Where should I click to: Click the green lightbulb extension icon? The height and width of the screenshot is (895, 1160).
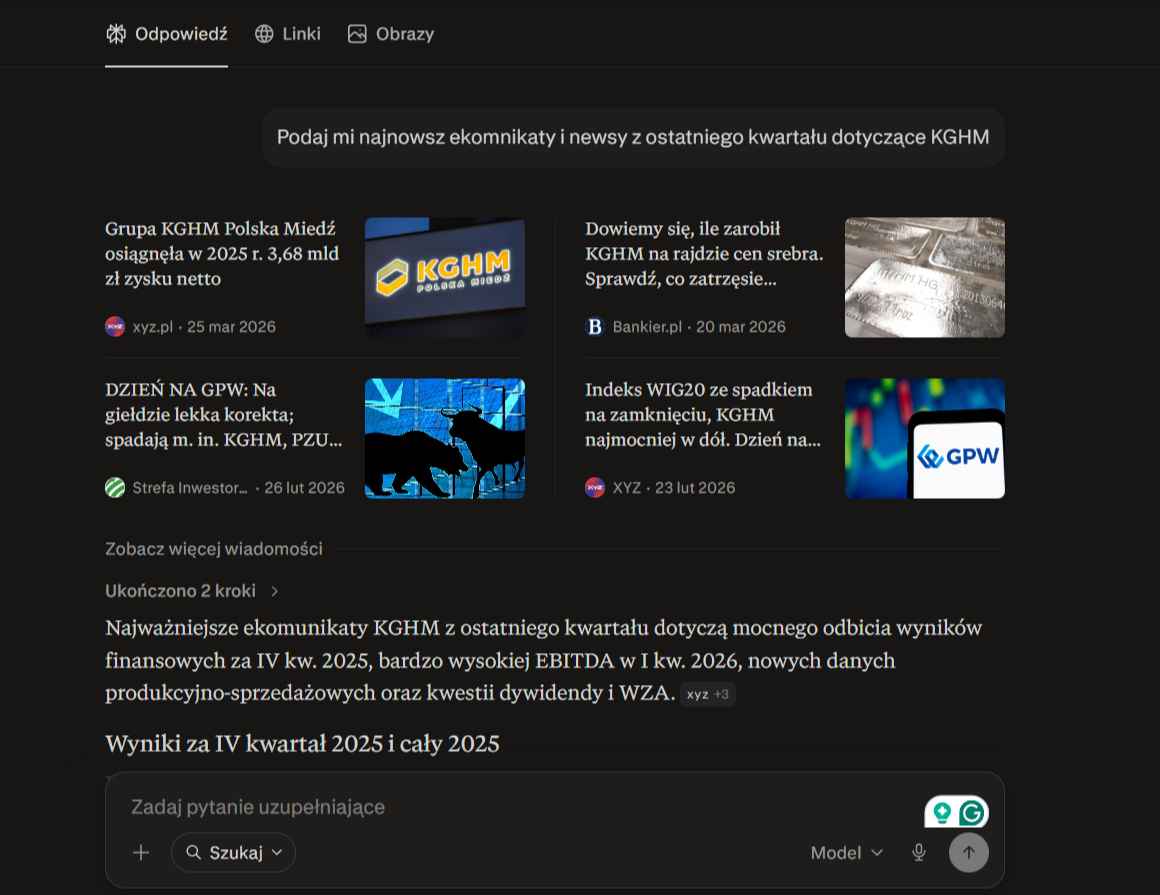point(942,813)
